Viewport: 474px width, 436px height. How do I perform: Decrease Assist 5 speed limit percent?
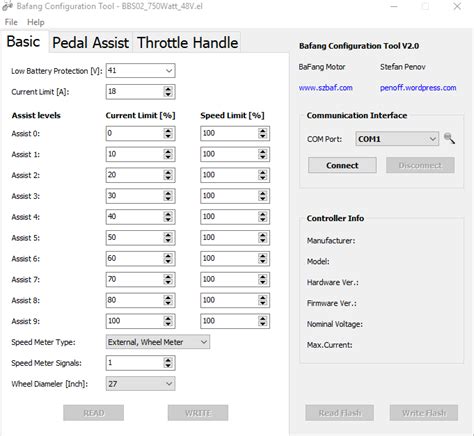point(263,241)
